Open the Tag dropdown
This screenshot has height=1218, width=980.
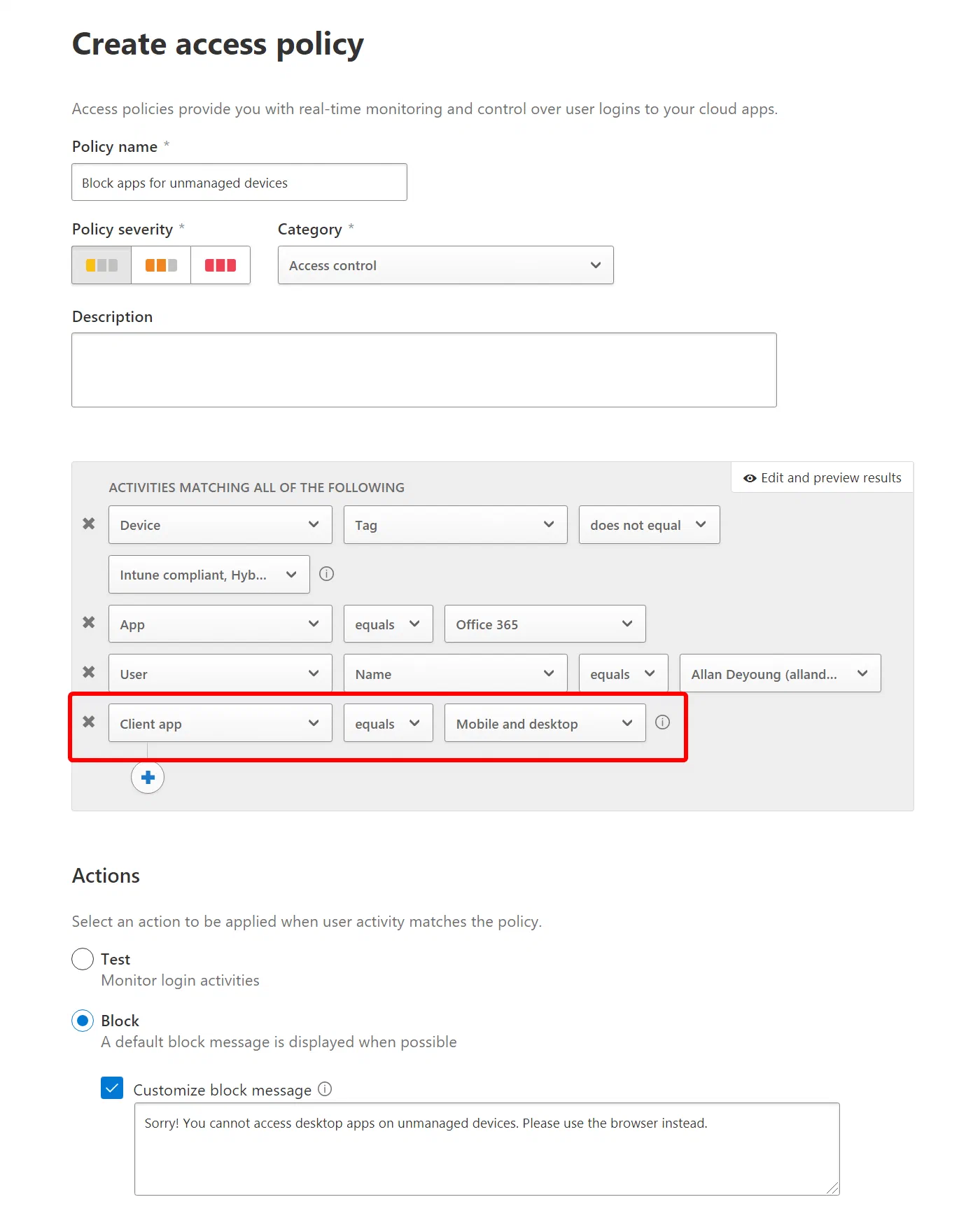(x=456, y=525)
